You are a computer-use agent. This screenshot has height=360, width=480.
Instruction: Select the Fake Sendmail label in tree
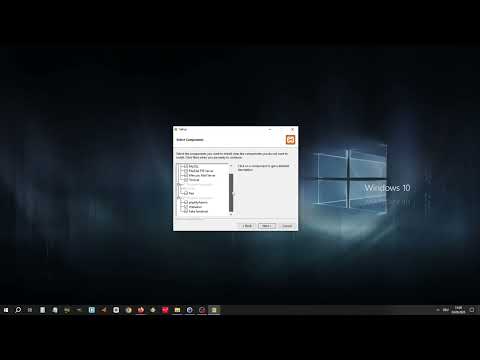tap(198, 211)
